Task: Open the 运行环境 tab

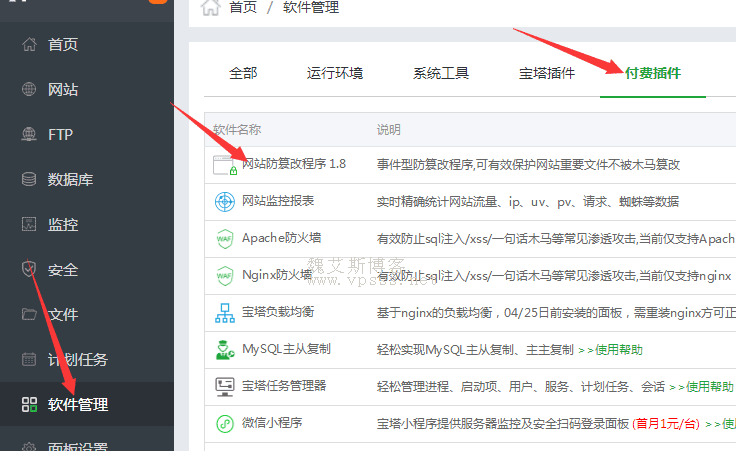Action: 335,73
